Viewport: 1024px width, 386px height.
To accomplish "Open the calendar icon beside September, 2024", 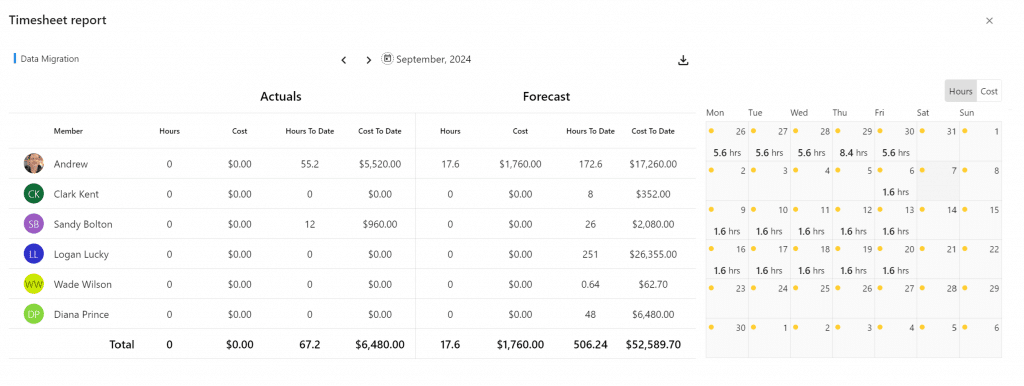I will pyautogui.click(x=387, y=59).
